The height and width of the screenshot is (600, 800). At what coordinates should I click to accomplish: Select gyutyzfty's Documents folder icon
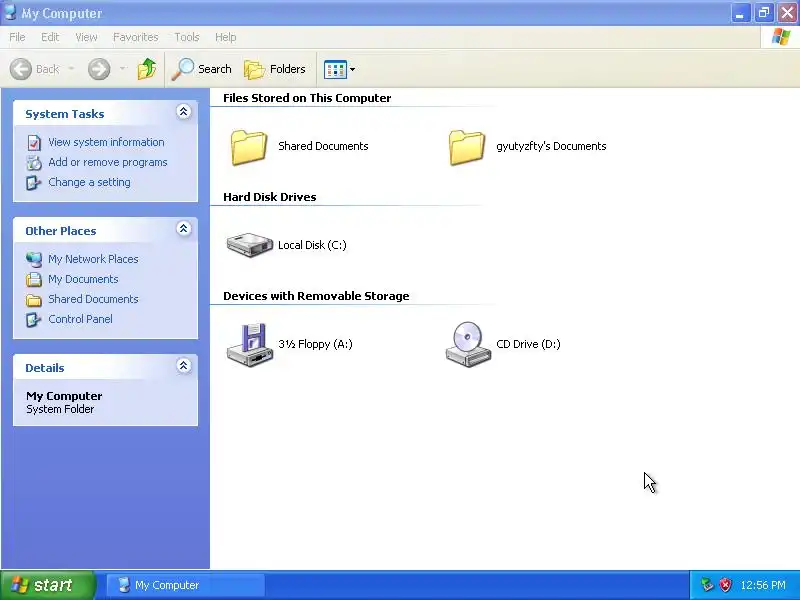pos(467,147)
